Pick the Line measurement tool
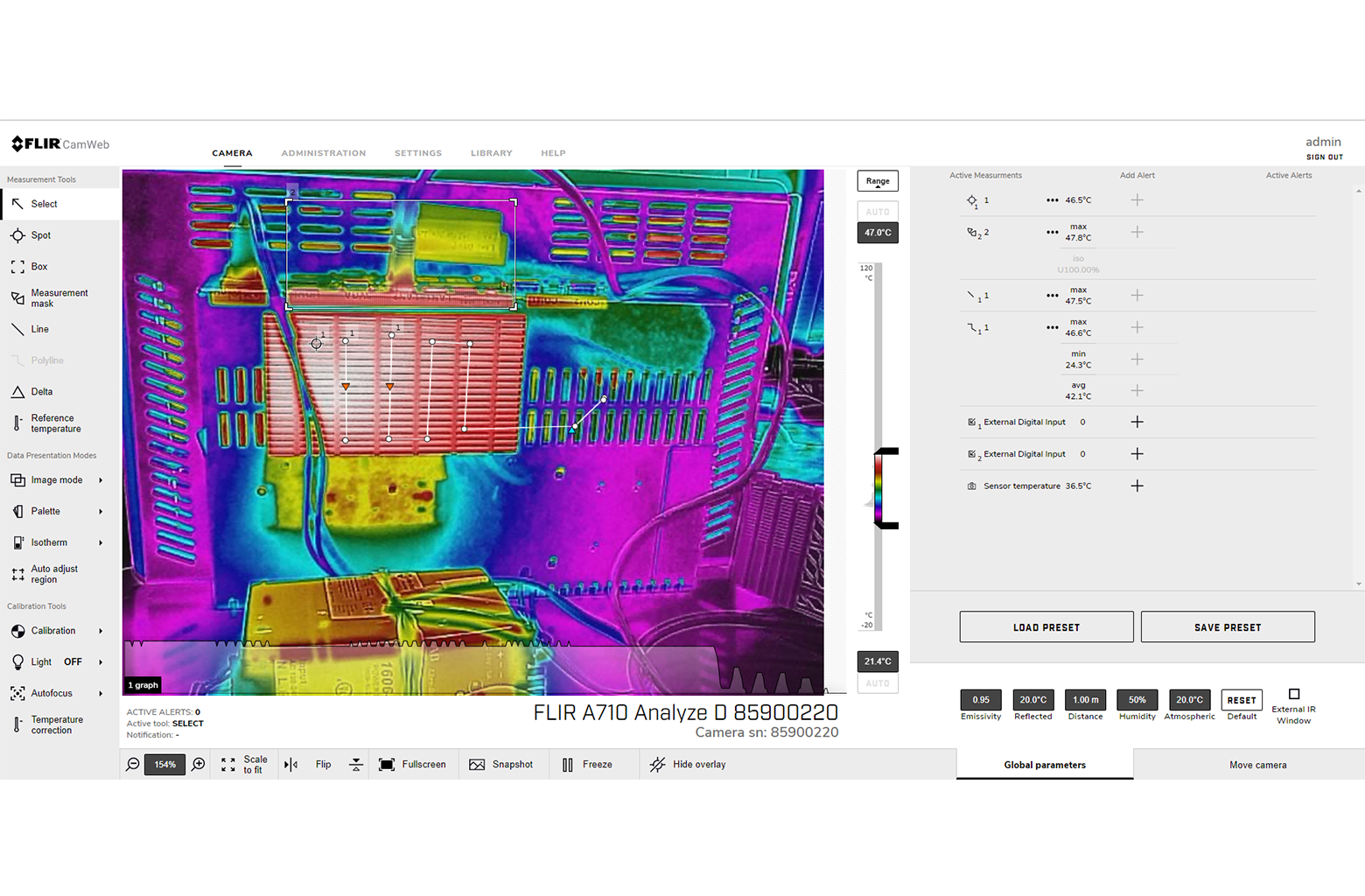This screenshot has height=896, width=1365. point(59,330)
